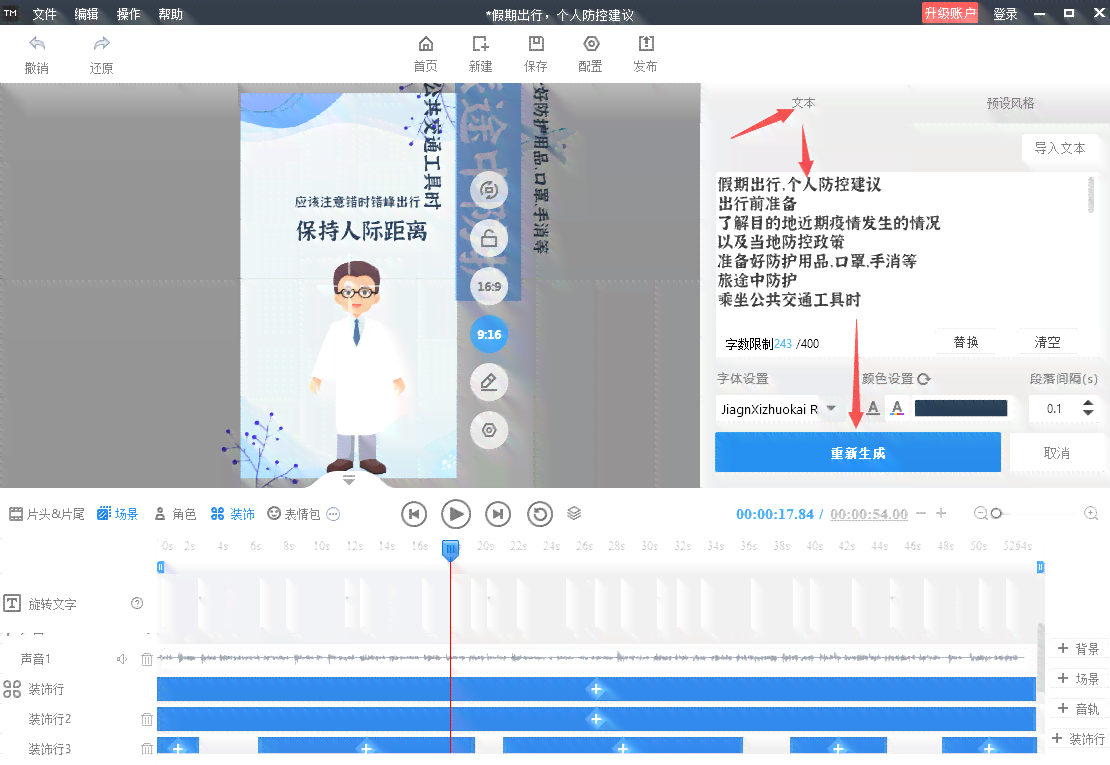Click the underlined A text color icon
1110x765 pixels.
point(873,408)
